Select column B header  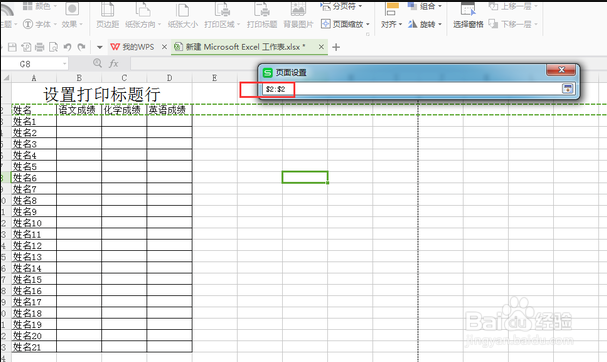coord(79,78)
